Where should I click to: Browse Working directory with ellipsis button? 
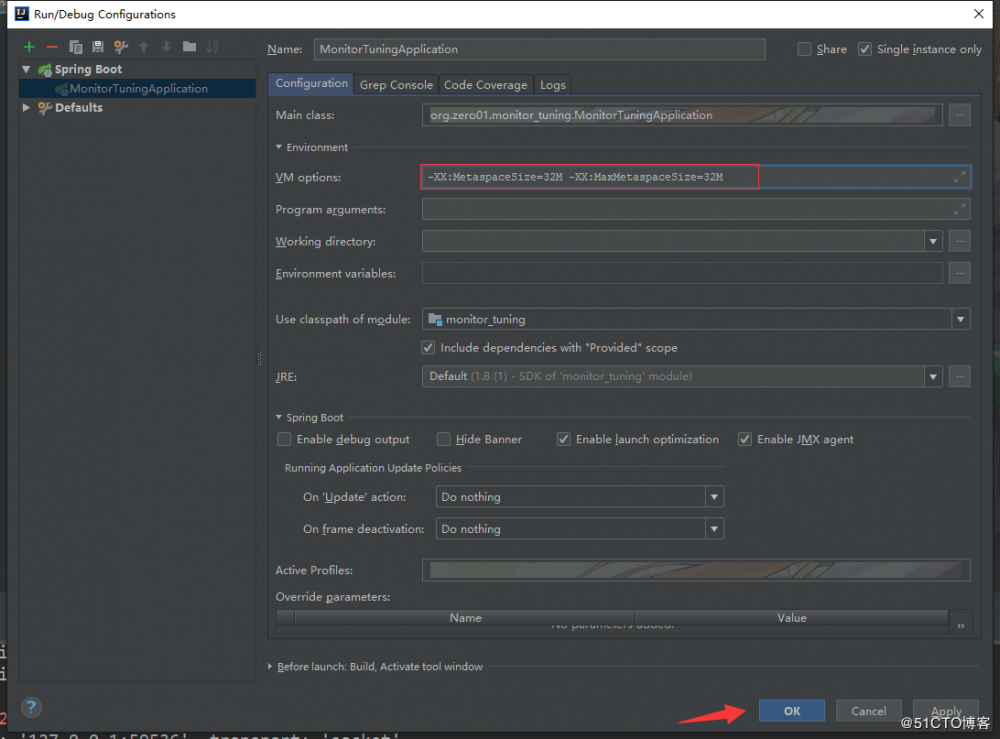click(x=959, y=241)
